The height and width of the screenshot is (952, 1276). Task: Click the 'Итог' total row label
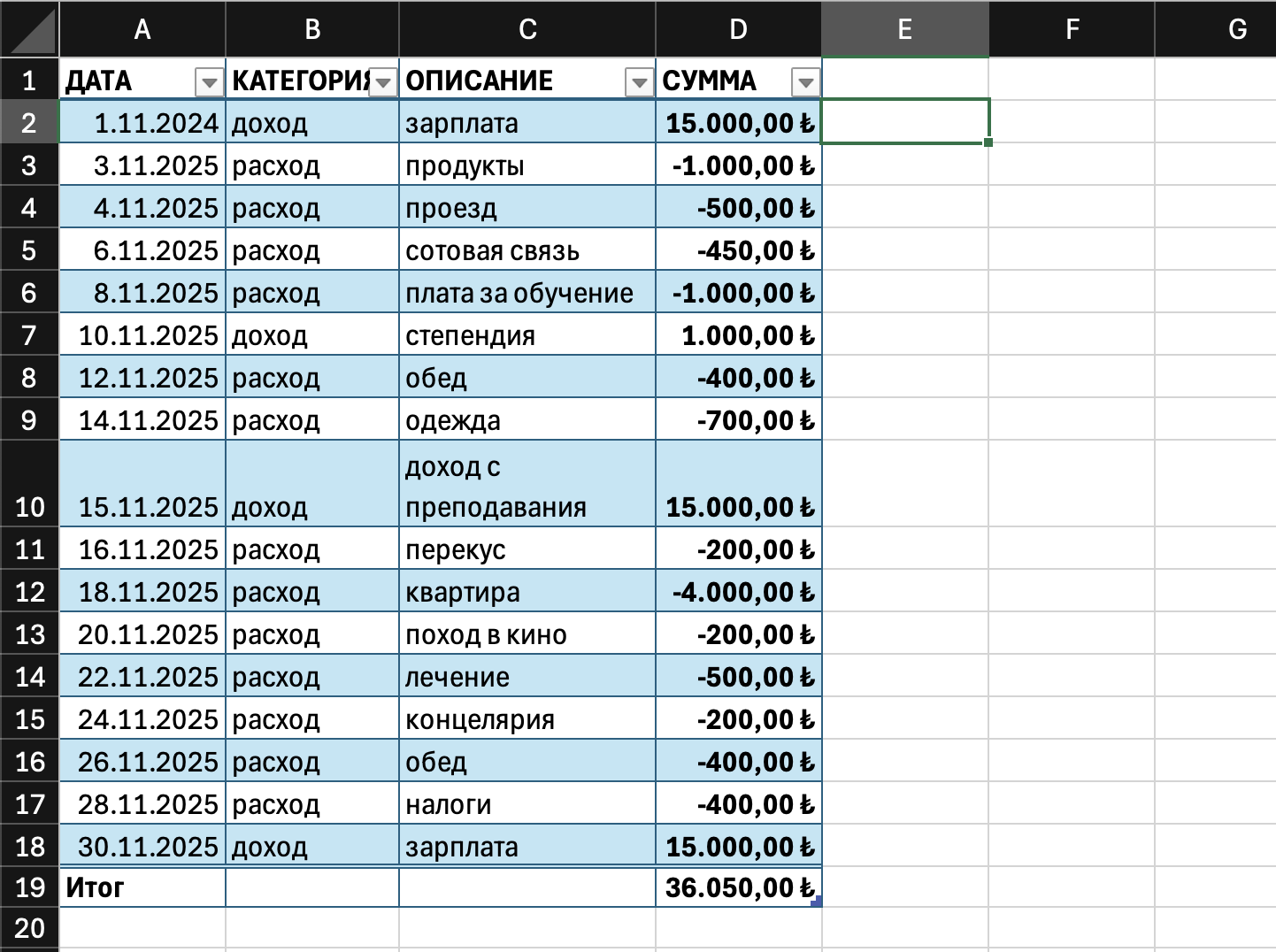[x=95, y=887]
